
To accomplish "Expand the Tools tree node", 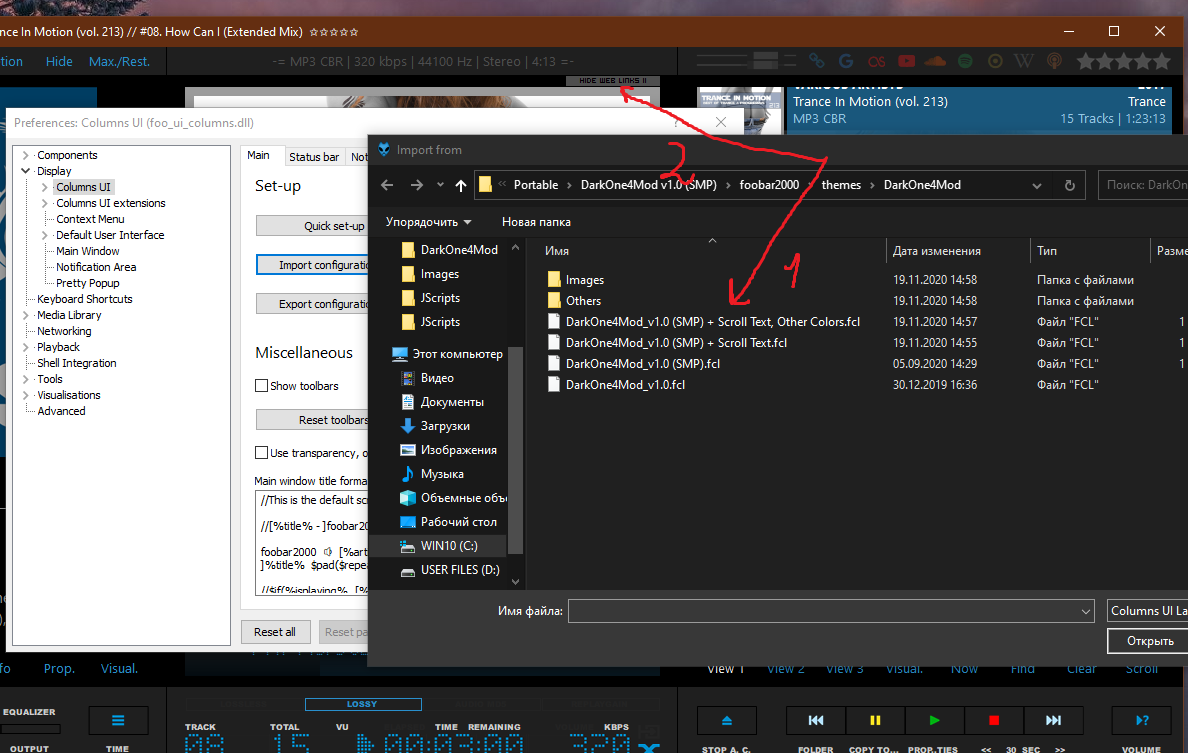I will [x=25, y=379].
